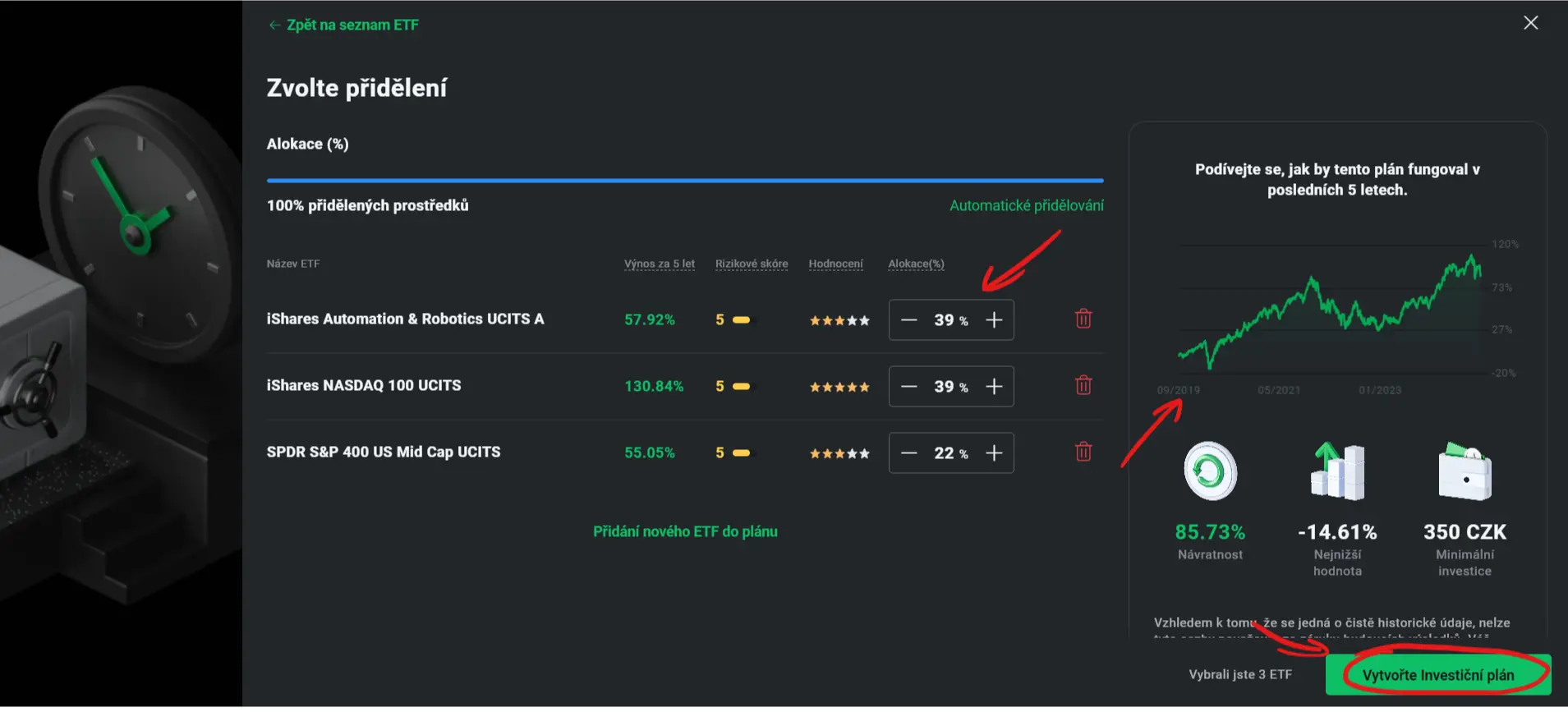Click the -14.61% lowest value figure

pos(1337,532)
